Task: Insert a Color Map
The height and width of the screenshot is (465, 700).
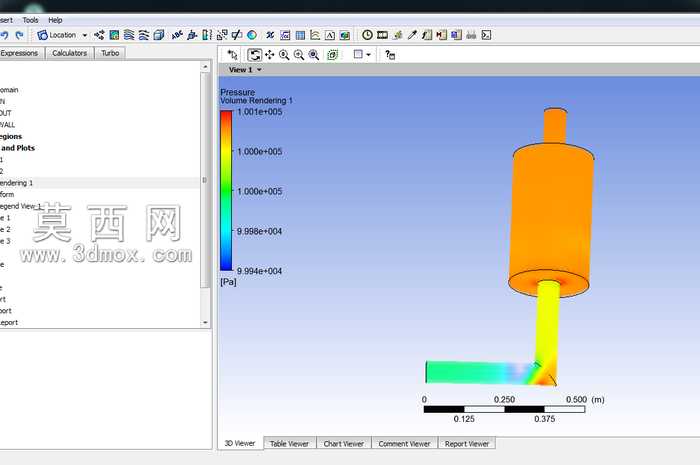Action: [x=252, y=35]
